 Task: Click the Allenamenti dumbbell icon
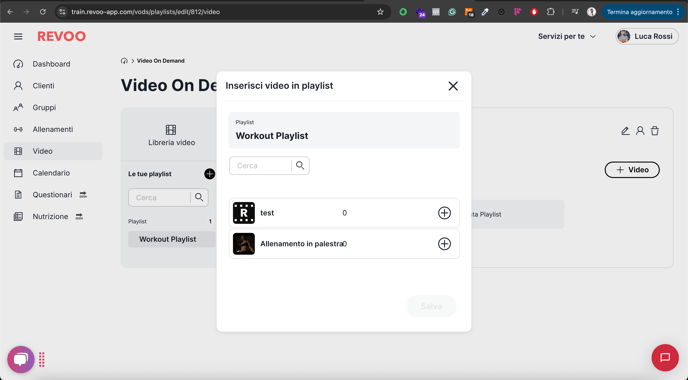(x=18, y=129)
